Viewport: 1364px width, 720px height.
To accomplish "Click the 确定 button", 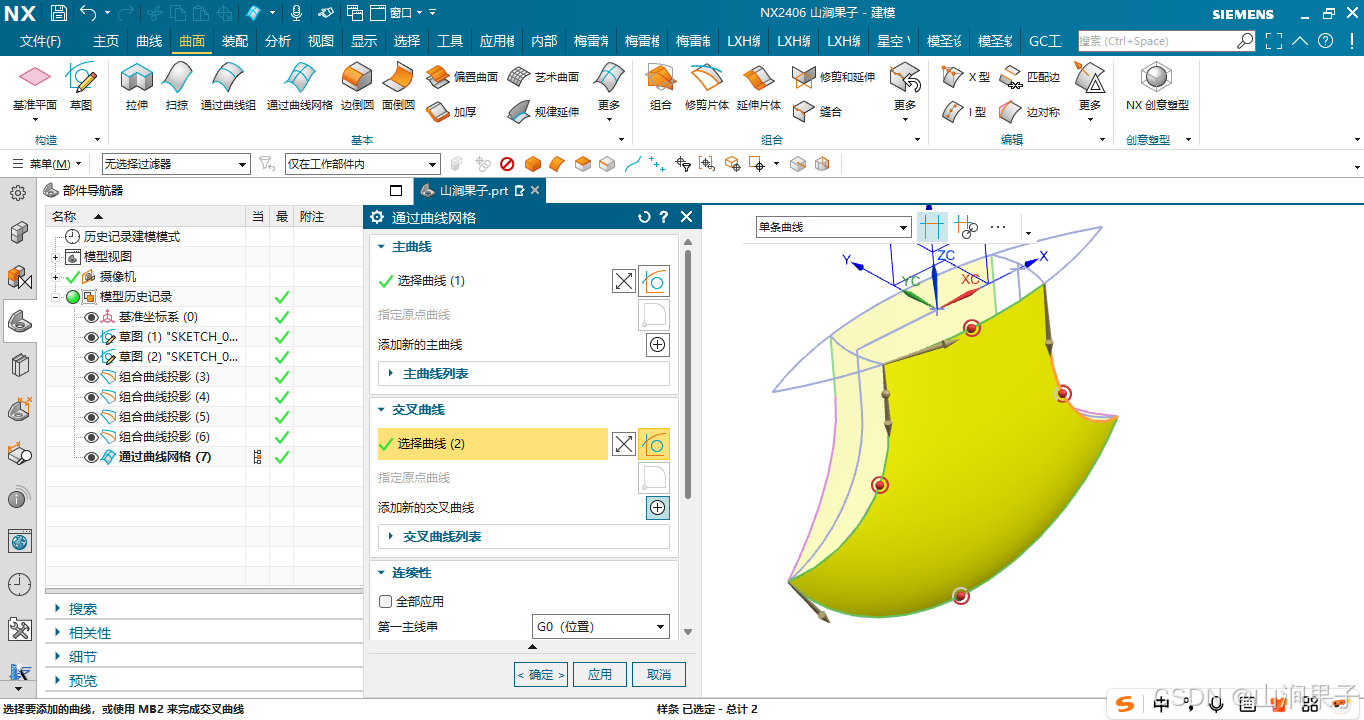I will pyautogui.click(x=541, y=675).
